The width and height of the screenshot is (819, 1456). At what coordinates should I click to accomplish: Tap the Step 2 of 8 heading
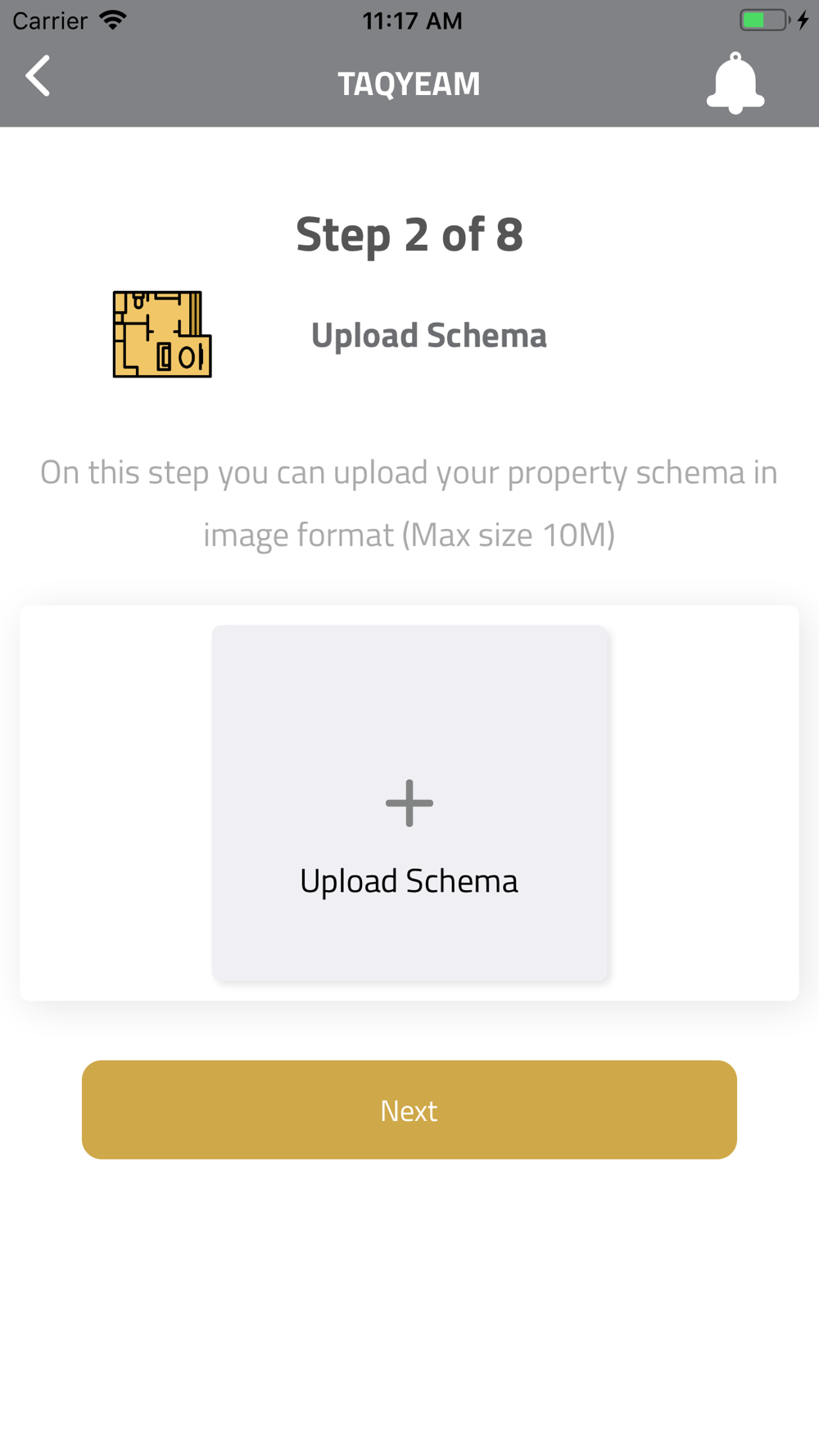point(409,234)
